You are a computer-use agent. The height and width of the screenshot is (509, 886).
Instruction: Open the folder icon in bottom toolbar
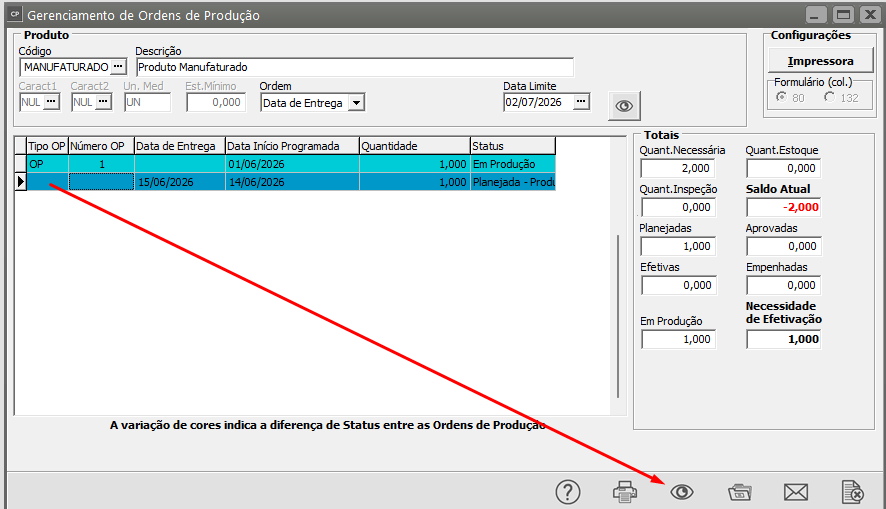(739, 492)
